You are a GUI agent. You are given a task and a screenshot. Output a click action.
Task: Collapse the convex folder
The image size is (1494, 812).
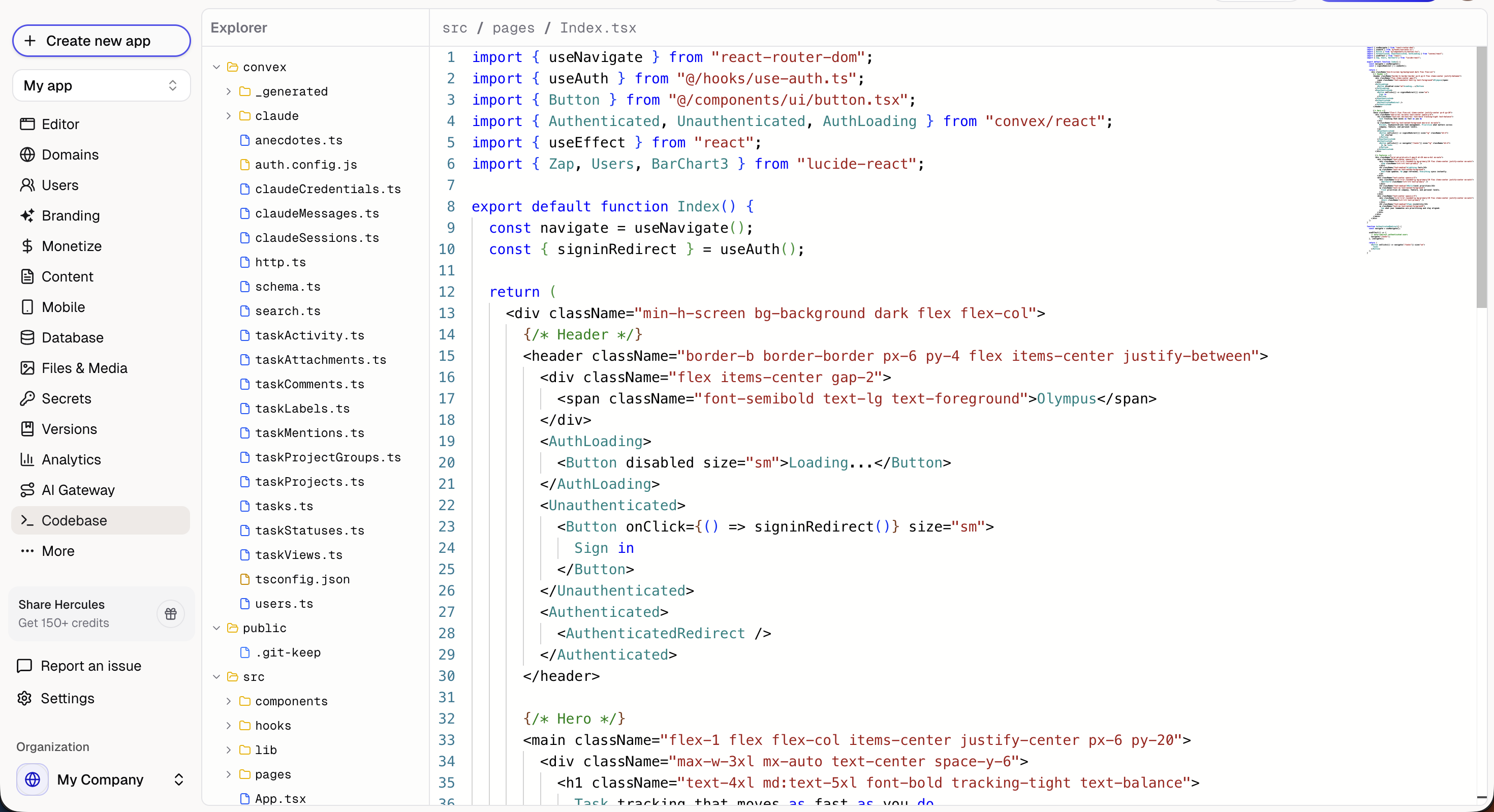216,66
